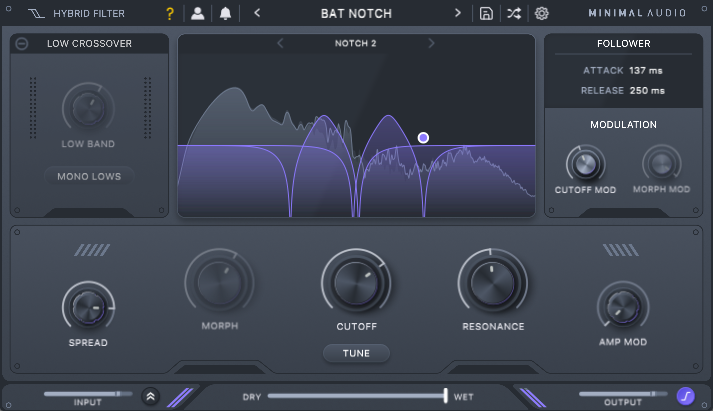Toggle the purple soft clip output button
The image size is (713, 411).
pyautogui.click(x=685, y=396)
